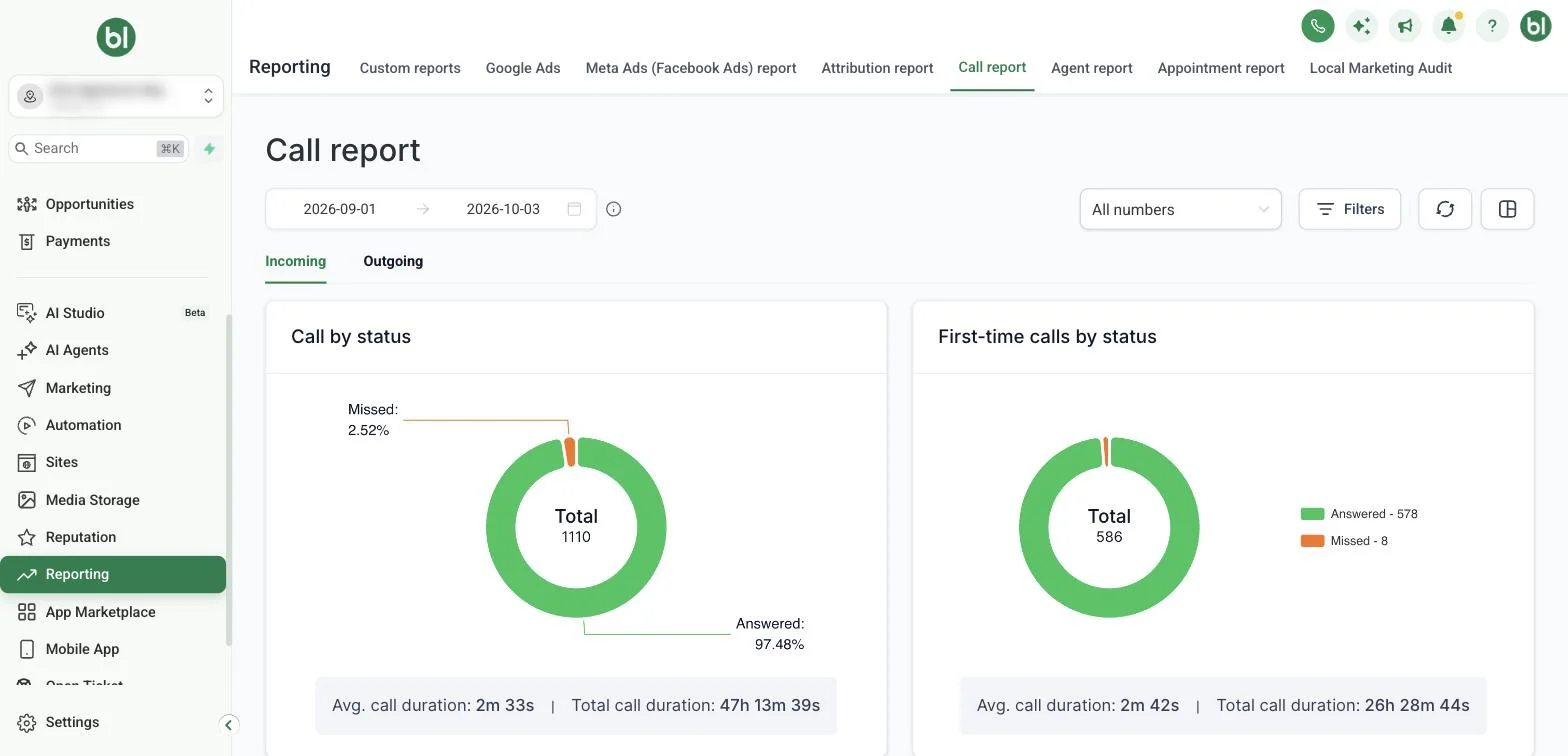Click the lightning quick actions icon
The image size is (1568, 756).
point(210,149)
